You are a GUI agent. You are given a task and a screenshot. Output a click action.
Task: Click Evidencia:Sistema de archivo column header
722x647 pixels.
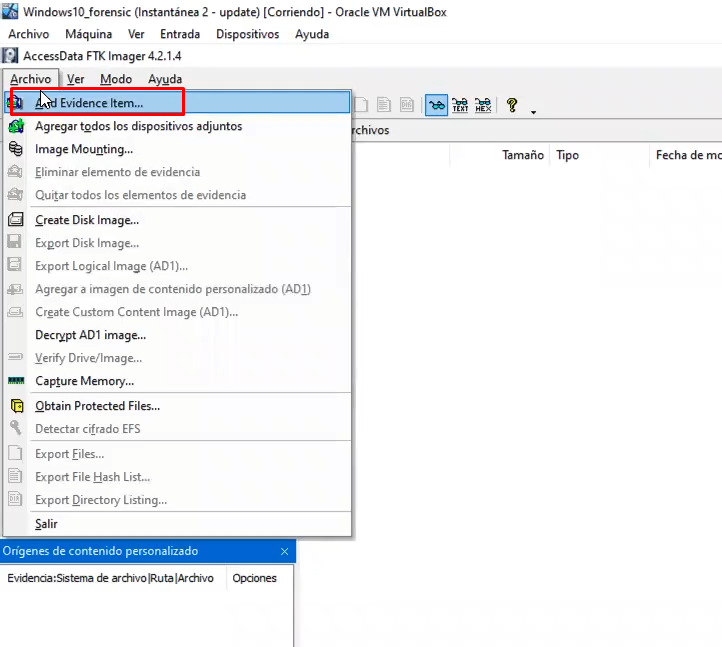point(113,578)
